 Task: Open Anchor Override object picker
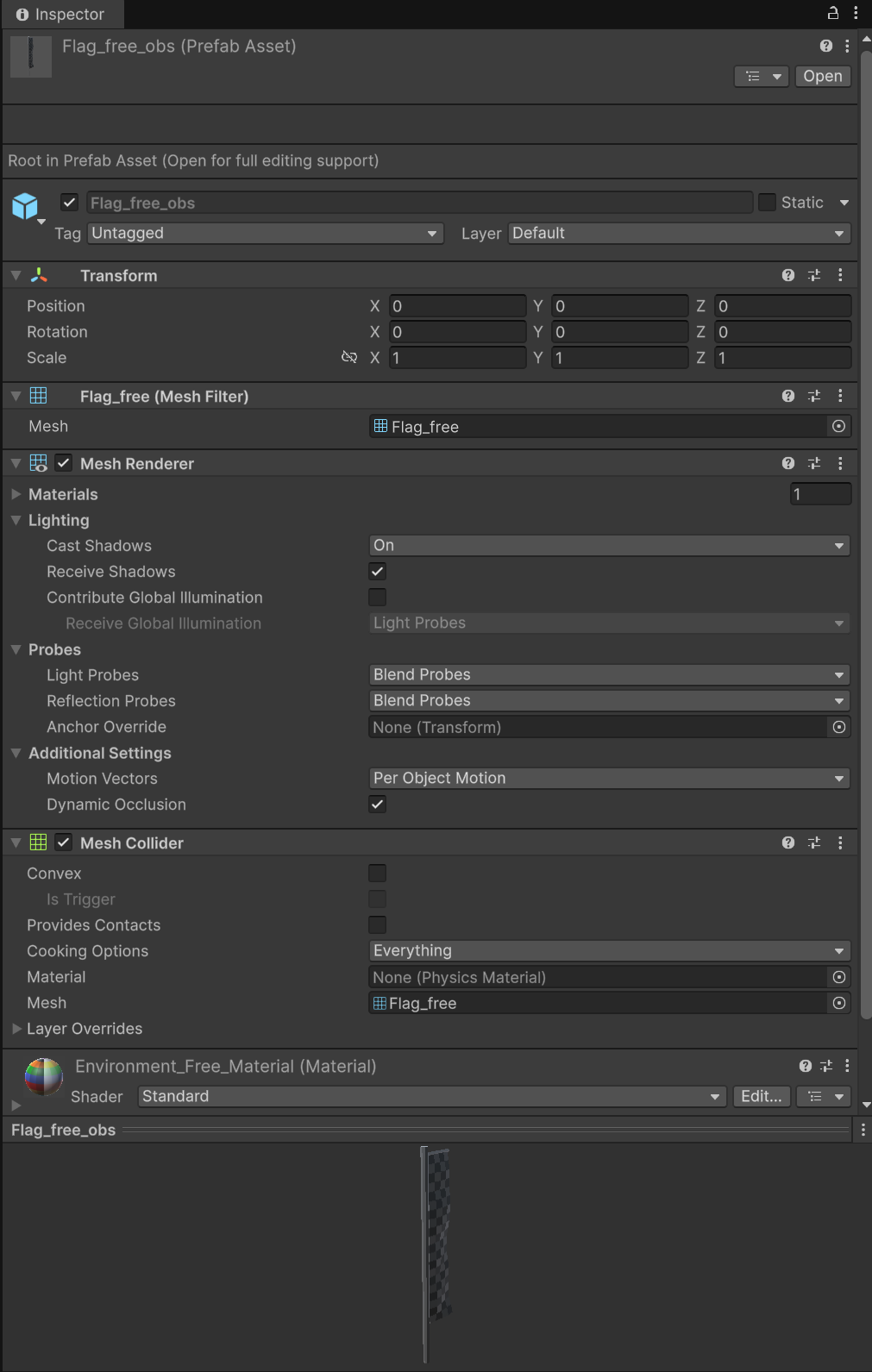[x=838, y=727]
